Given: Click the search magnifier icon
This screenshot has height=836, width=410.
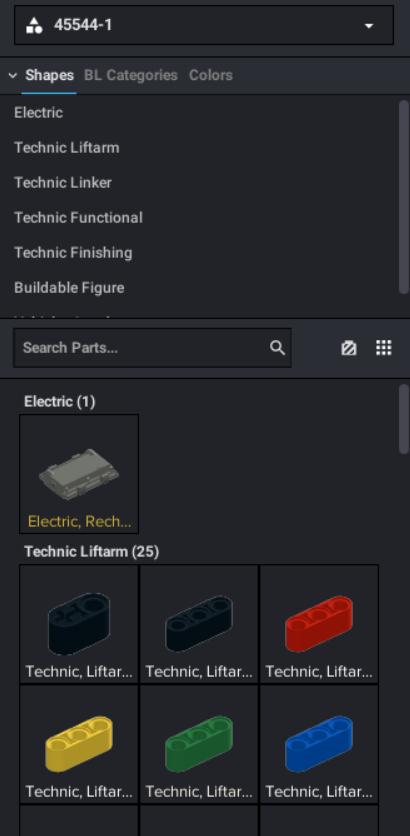Looking at the screenshot, I should coord(277,348).
